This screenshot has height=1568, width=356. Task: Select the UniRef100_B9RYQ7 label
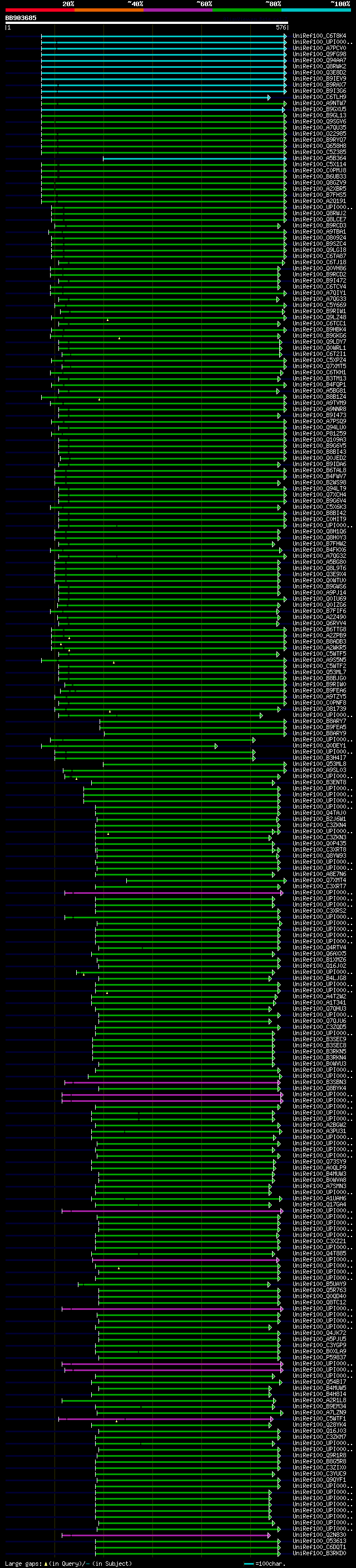tap(319, 140)
